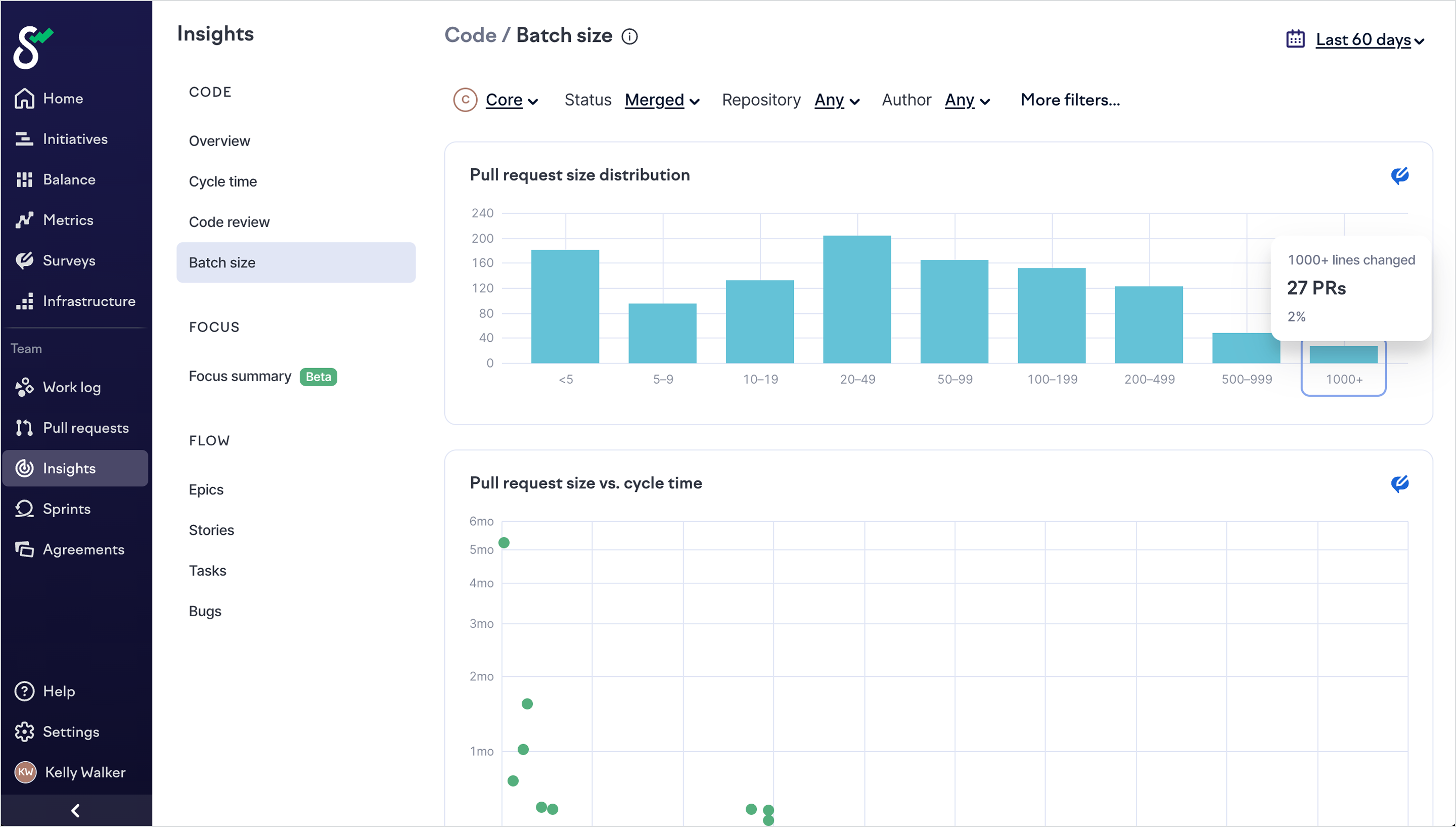Click the Swarmia logo icon

pos(31,47)
